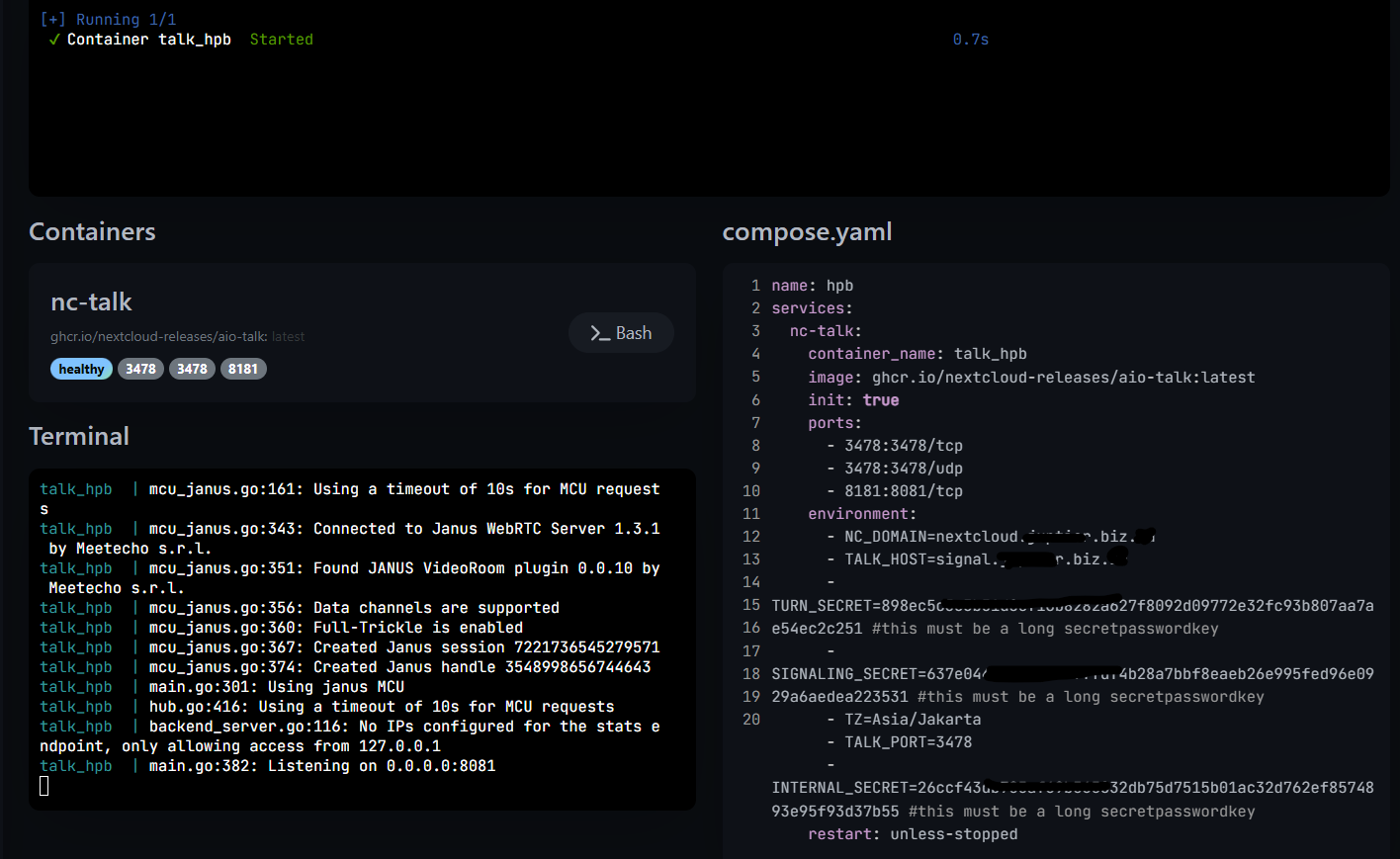Screen dimensions: 1400x859
Task: Click the Containers heading
Action: (92, 231)
